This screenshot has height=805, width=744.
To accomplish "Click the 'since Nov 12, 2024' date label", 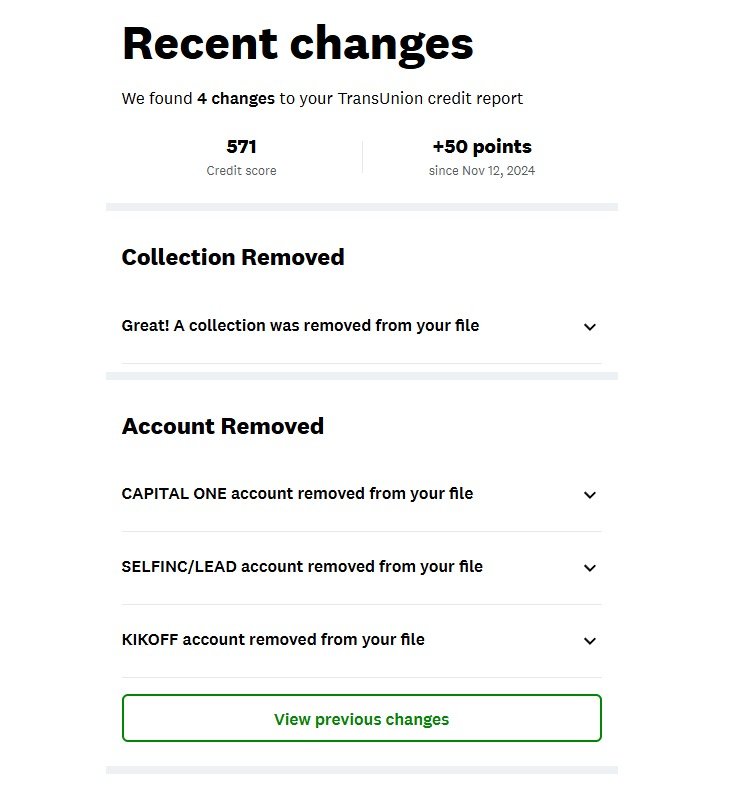I will [482, 171].
